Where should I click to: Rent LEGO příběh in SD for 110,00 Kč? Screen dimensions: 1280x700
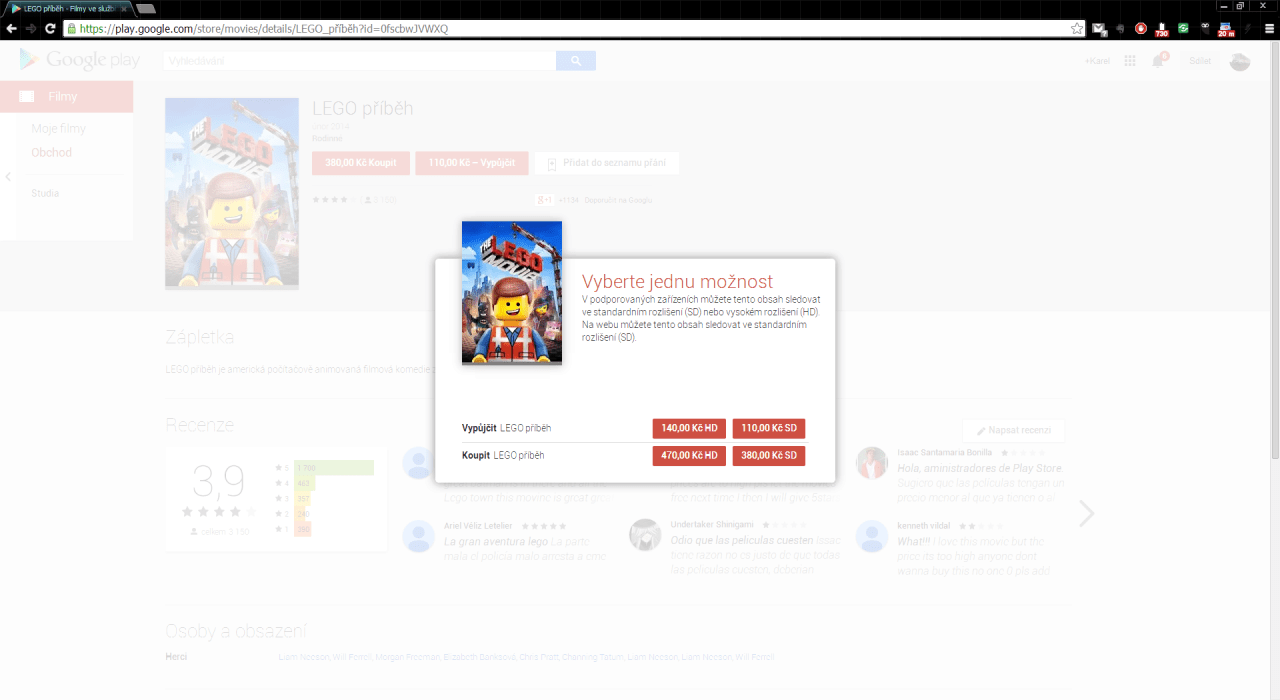pyautogui.click(x=769, y=428)
